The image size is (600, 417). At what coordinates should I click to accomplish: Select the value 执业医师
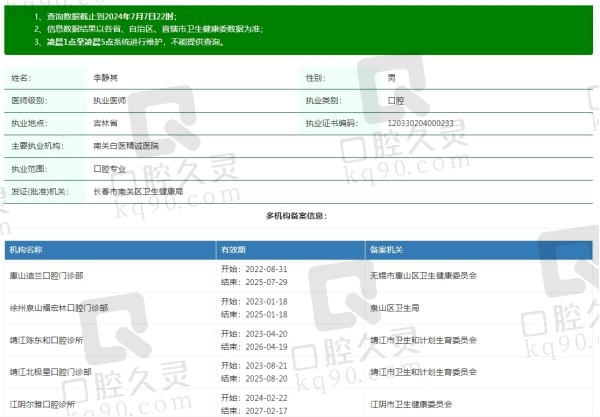[109, 101]
